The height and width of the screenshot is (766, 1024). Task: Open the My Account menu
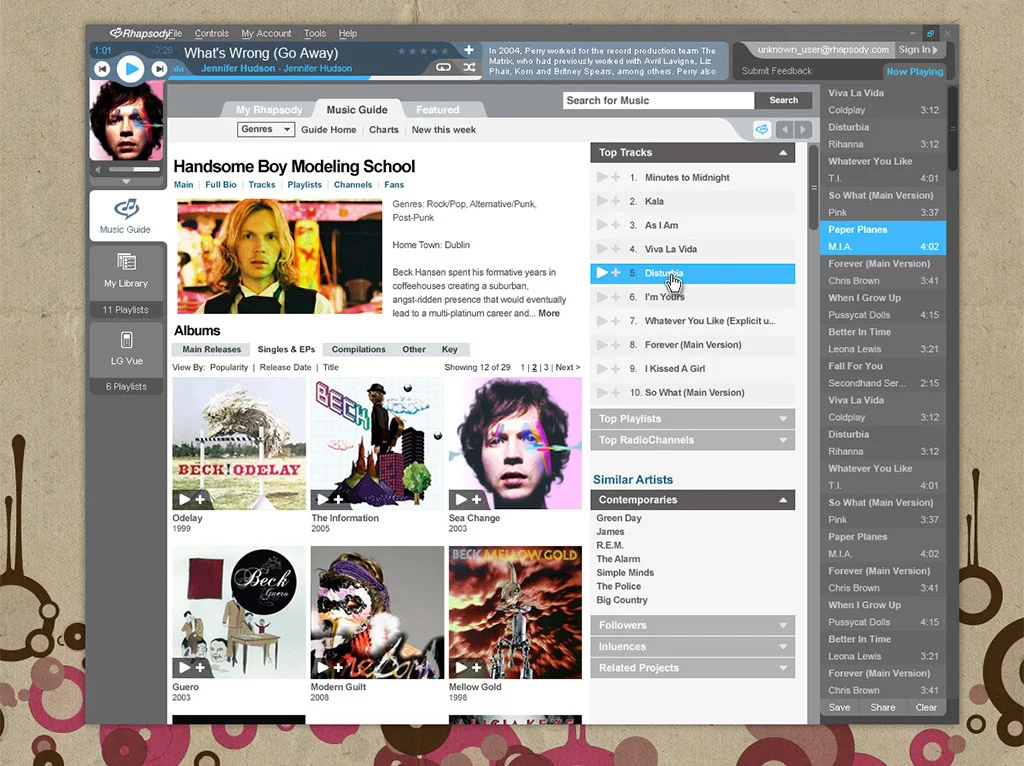pyautogui.click(x=266, y=33)
